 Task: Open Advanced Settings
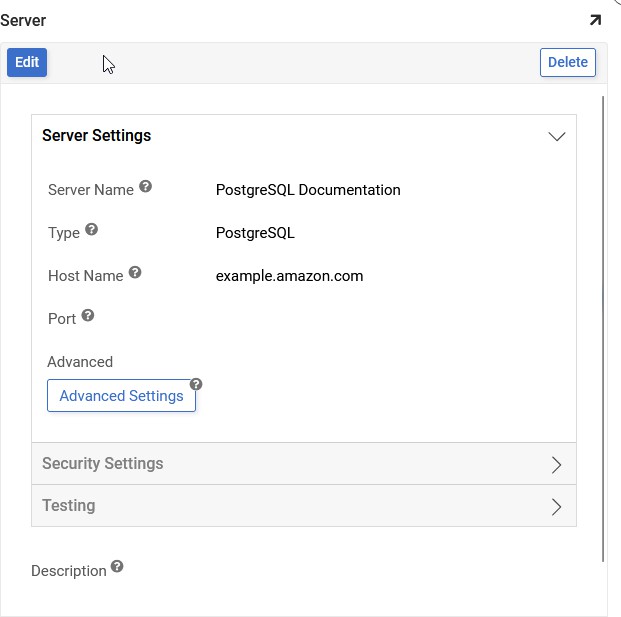[x=121, y=396]
